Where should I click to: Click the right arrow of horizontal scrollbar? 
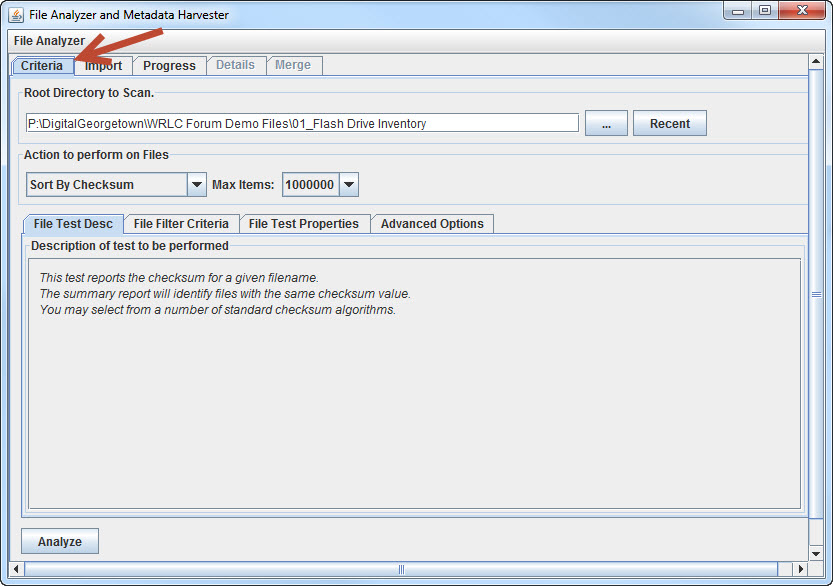[800, 569]
